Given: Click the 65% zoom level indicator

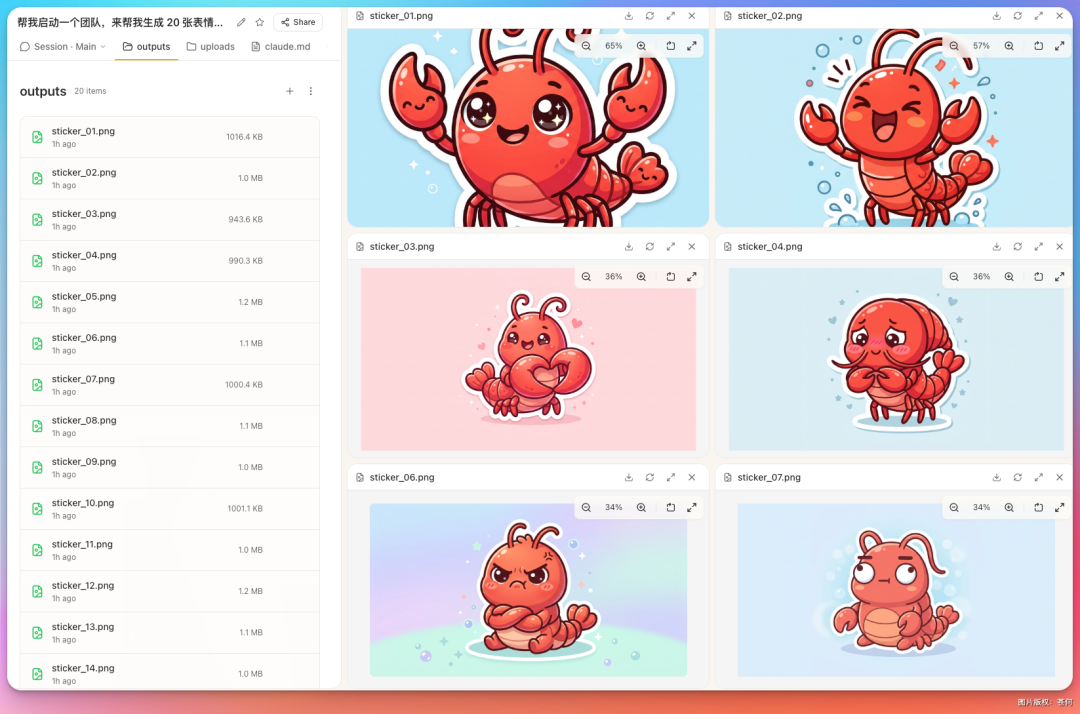Looking at the screenshot, I should (x=613, y=45).
